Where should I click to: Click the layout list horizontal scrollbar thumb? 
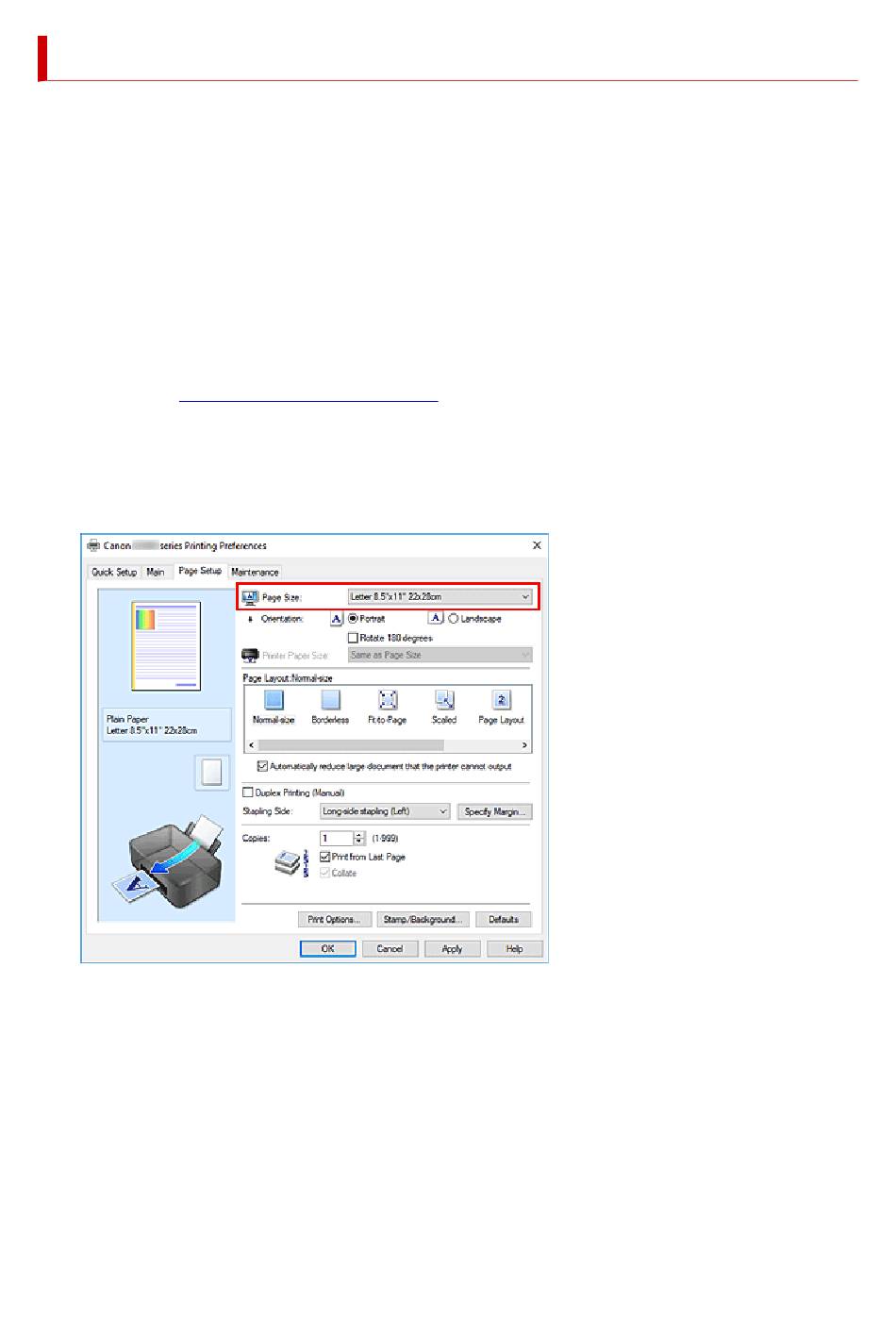coord(351,745)
